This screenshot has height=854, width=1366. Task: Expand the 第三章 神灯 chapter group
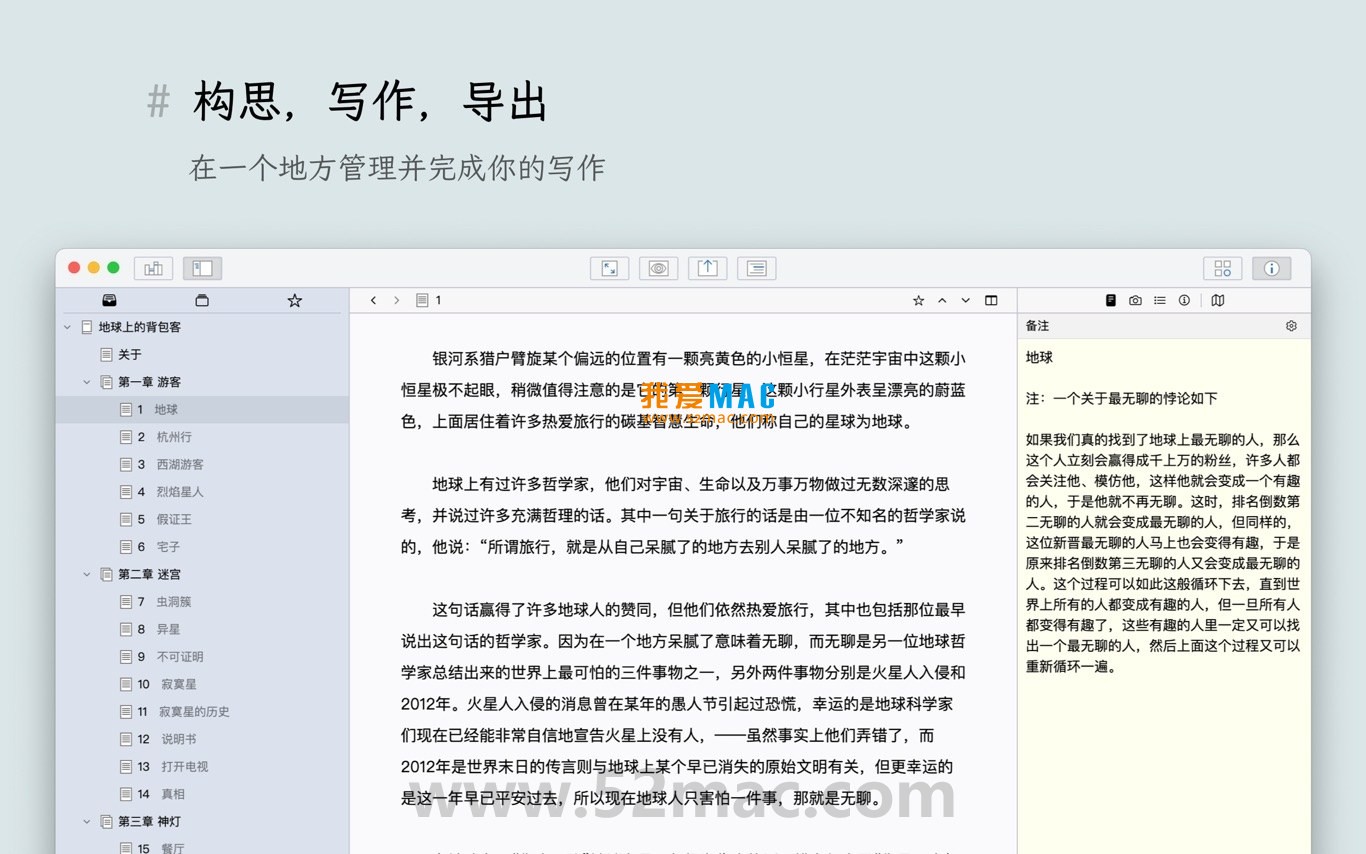coord(86,821)
